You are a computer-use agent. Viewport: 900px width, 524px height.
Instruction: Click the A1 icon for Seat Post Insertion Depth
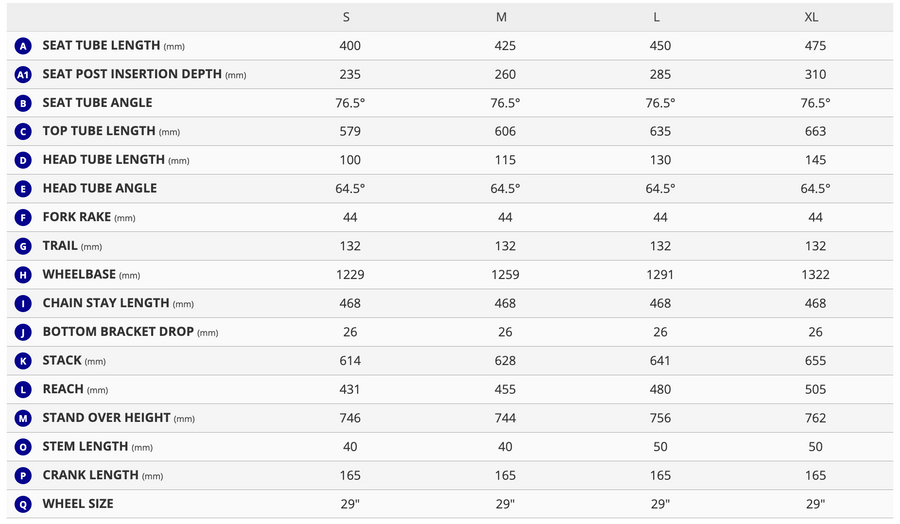tap(23, 75)
